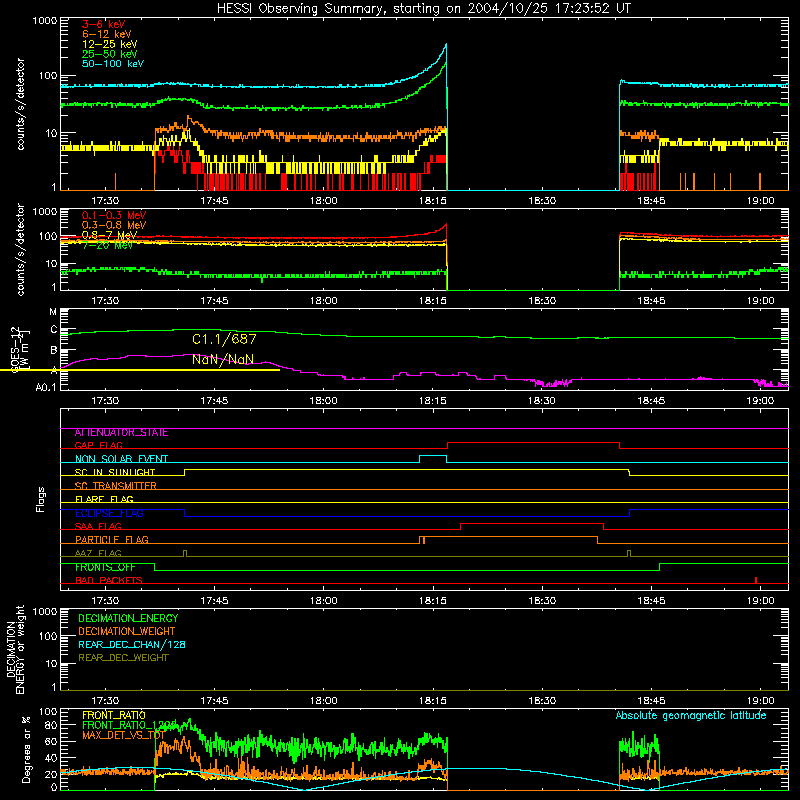This screenshot has height=800, width=800.
Task: Click the FLARE_FLAG label
Action: [104, 499]
